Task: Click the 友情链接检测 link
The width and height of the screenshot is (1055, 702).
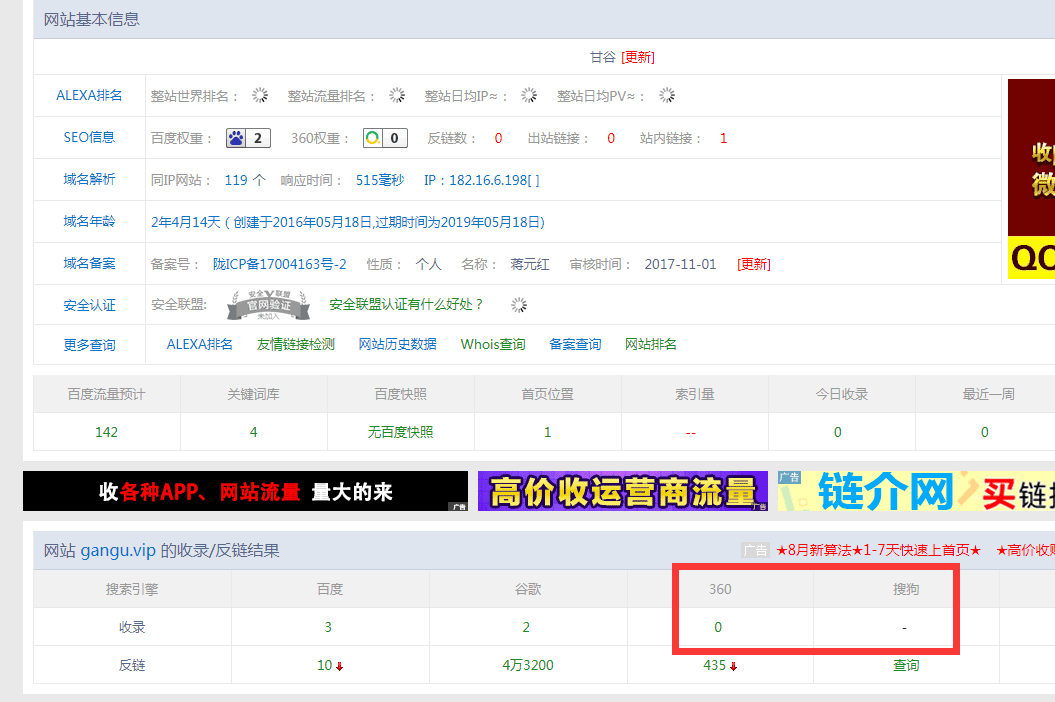Action: (x=296, y=342)
